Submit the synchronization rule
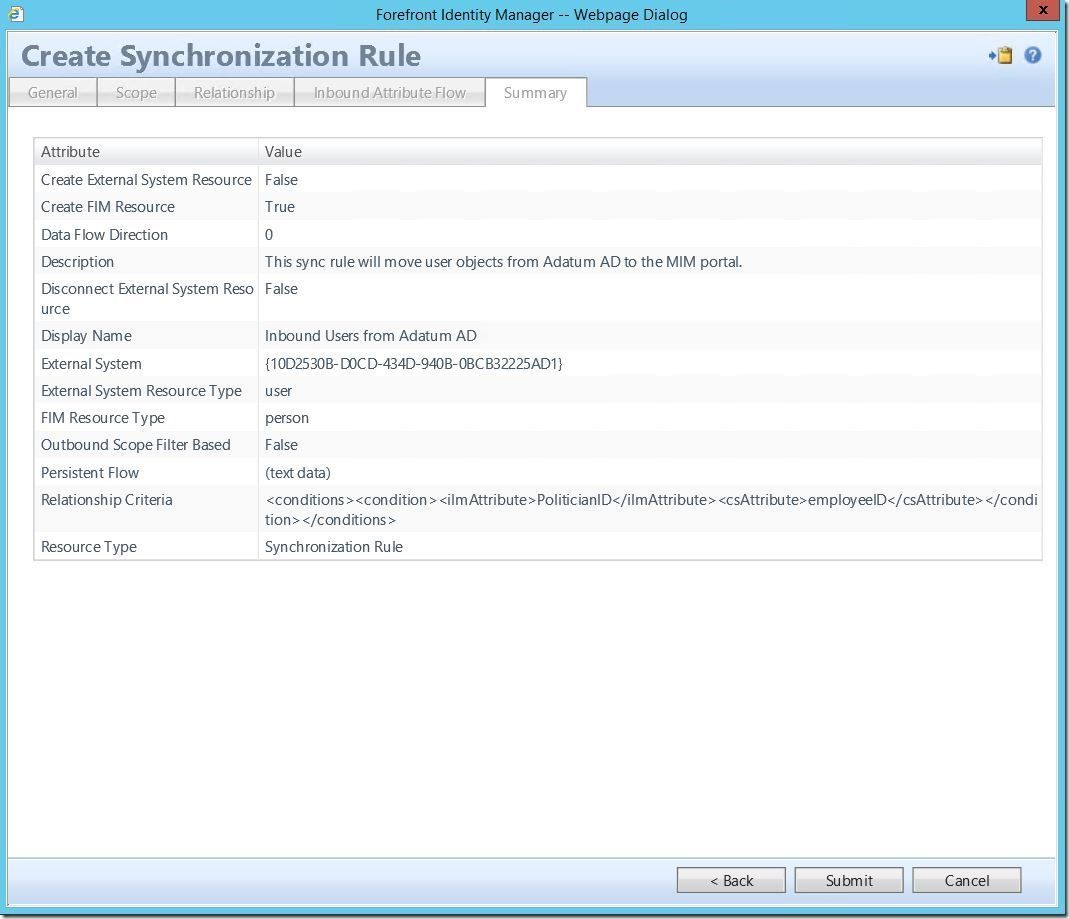Viewport: 1069px width, 919px height. click(849, 880)
